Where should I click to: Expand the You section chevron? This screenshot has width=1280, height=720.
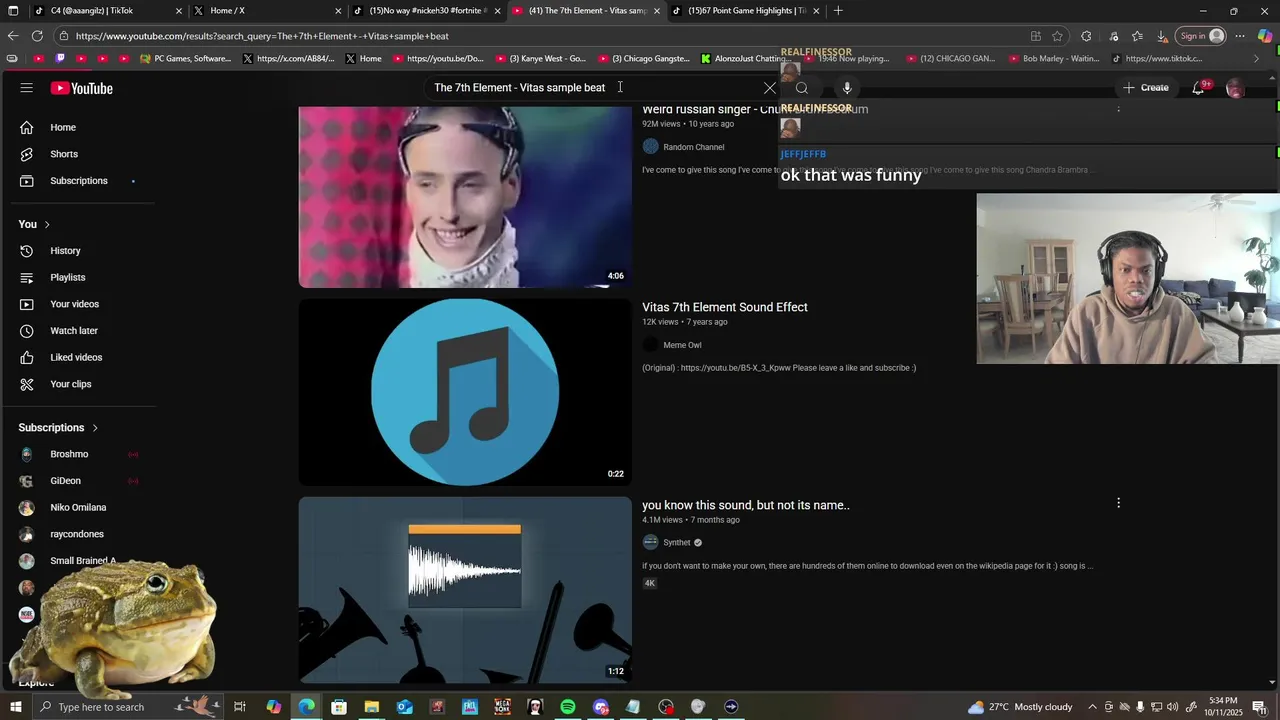tap(47, 224)
